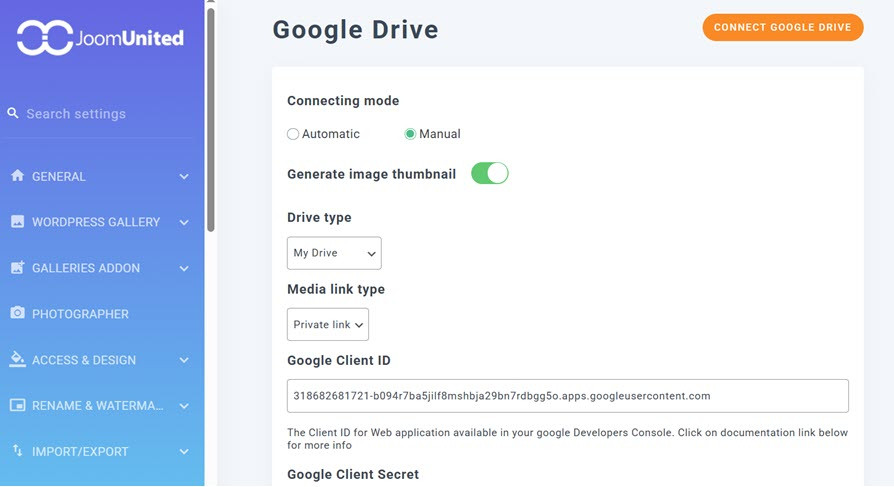The height and width of the screenshot is (487, 894).
Task: Toggle Generate image thumbnail switch
Action: [x=490, y=173]
